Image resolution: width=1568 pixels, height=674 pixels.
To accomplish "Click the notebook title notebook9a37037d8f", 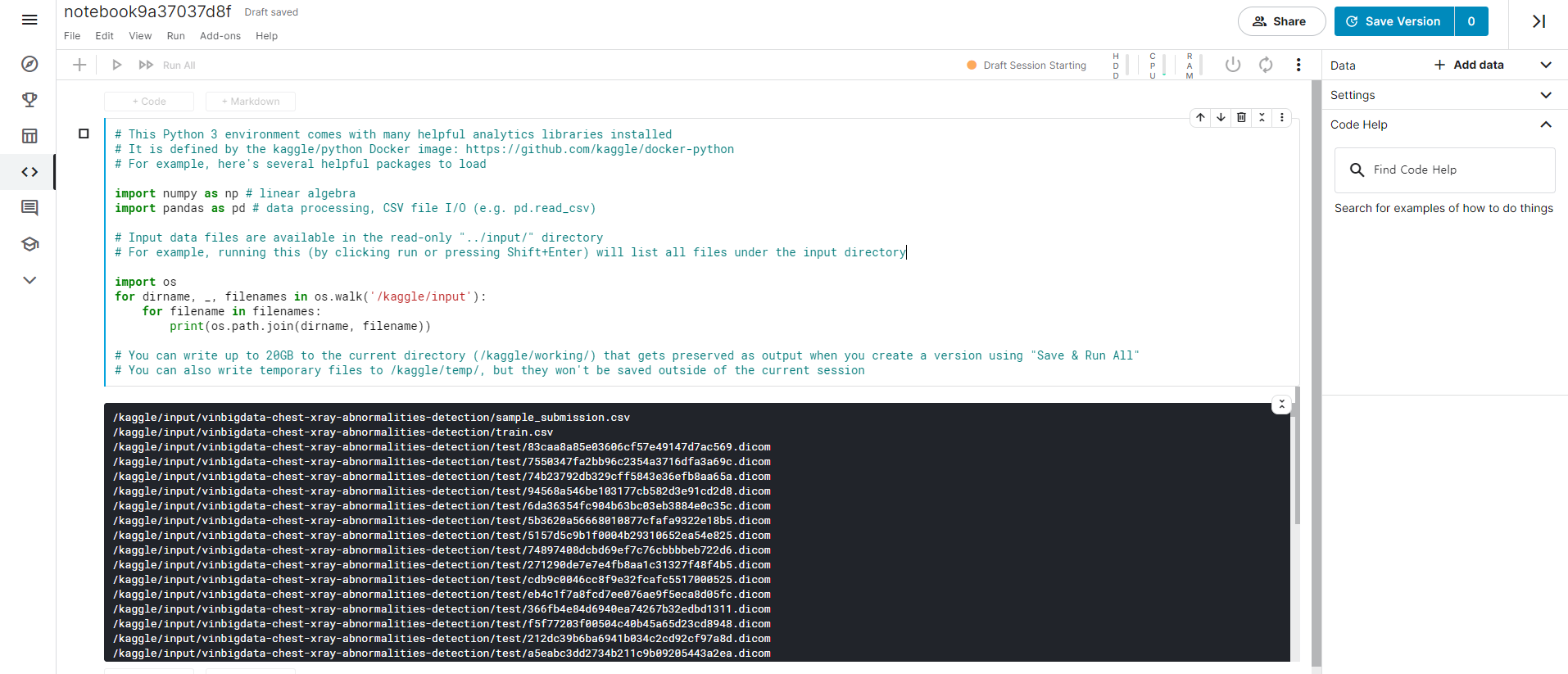I will pos(147,11).
